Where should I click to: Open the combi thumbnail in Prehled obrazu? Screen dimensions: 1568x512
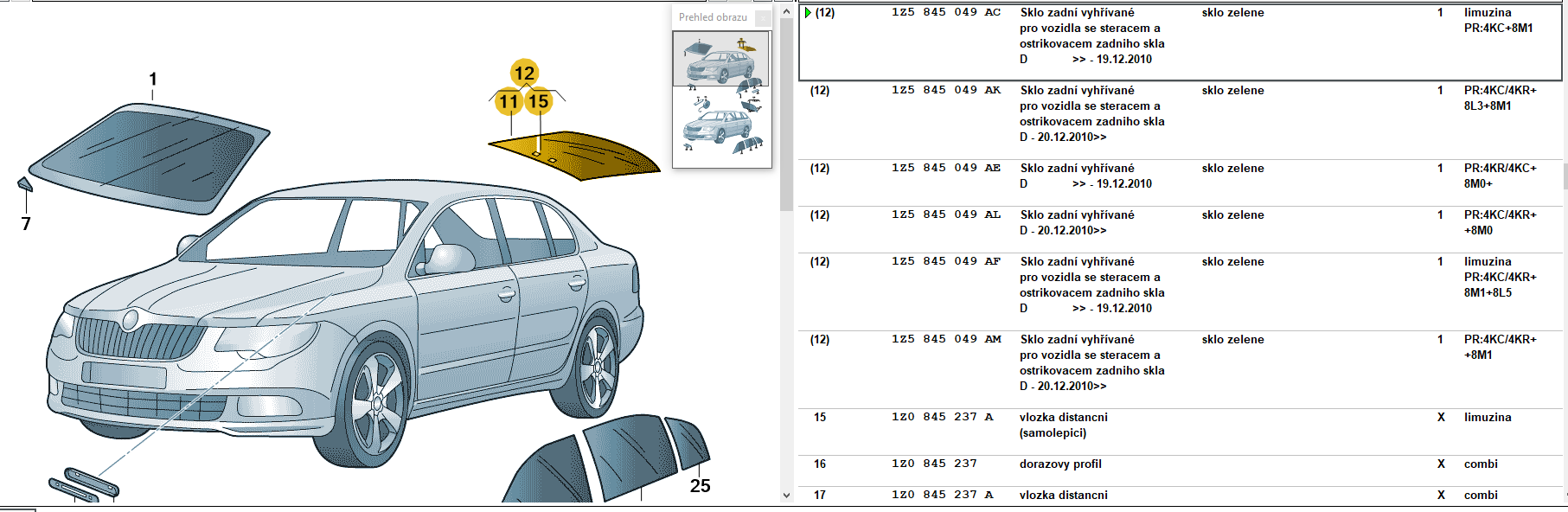tap(720, 127)
